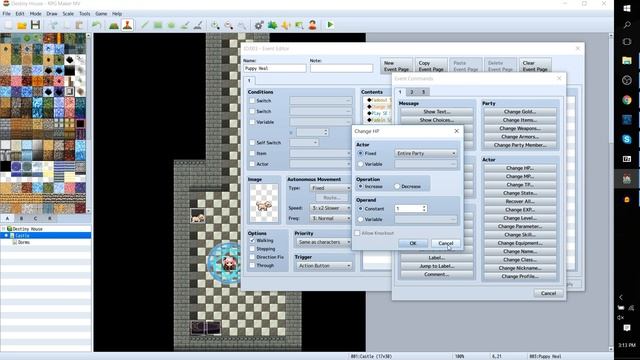This screenshot has width=640, height=360.
Task: Toggle Walking option checkbox
Action: [x=252, y=240]
